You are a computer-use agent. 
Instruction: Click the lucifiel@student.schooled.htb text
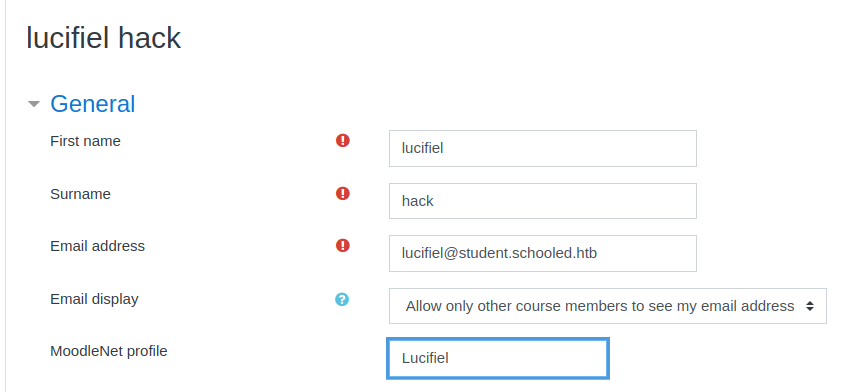coord(499,253)
